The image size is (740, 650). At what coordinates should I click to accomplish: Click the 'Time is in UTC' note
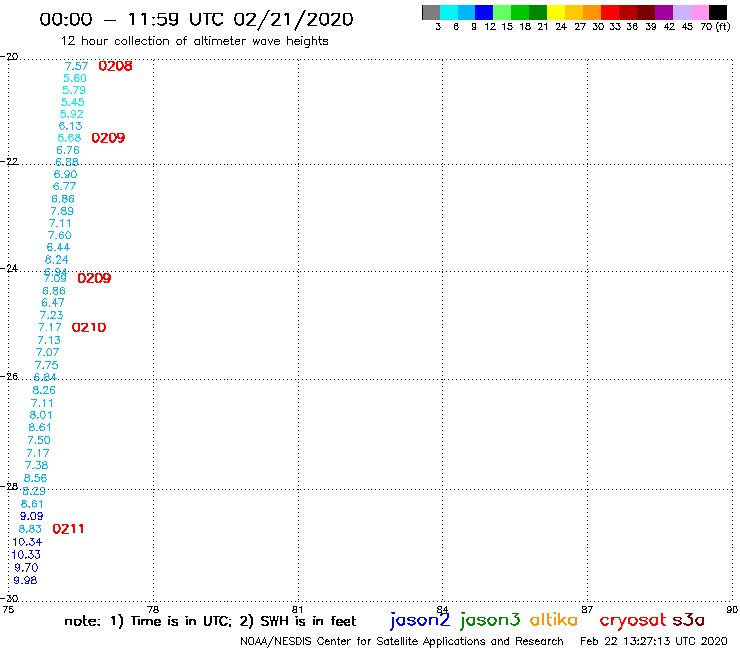tap(181, 621)
